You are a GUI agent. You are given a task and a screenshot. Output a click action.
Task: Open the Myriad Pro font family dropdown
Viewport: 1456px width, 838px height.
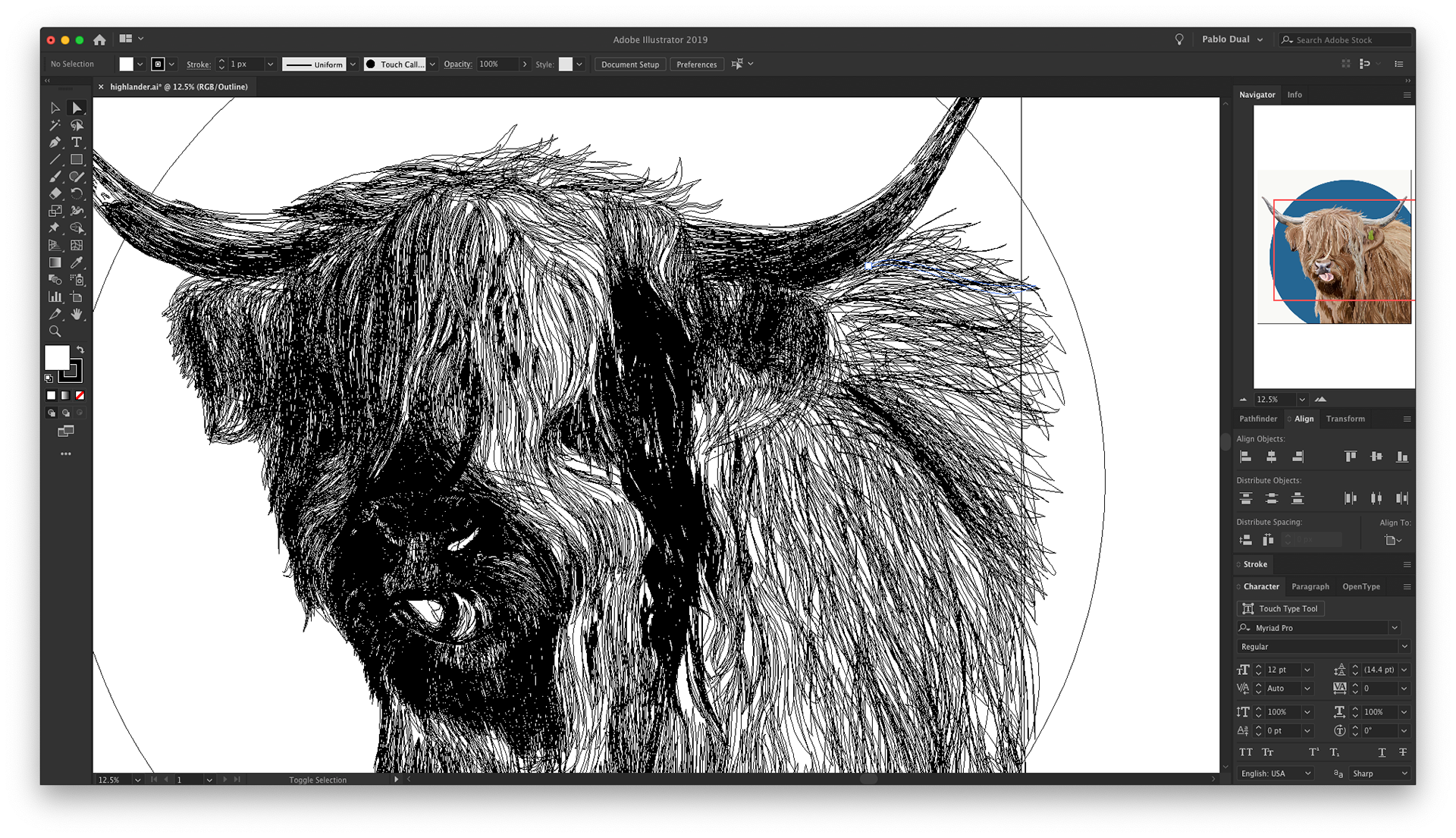[x=1394, y=628]
